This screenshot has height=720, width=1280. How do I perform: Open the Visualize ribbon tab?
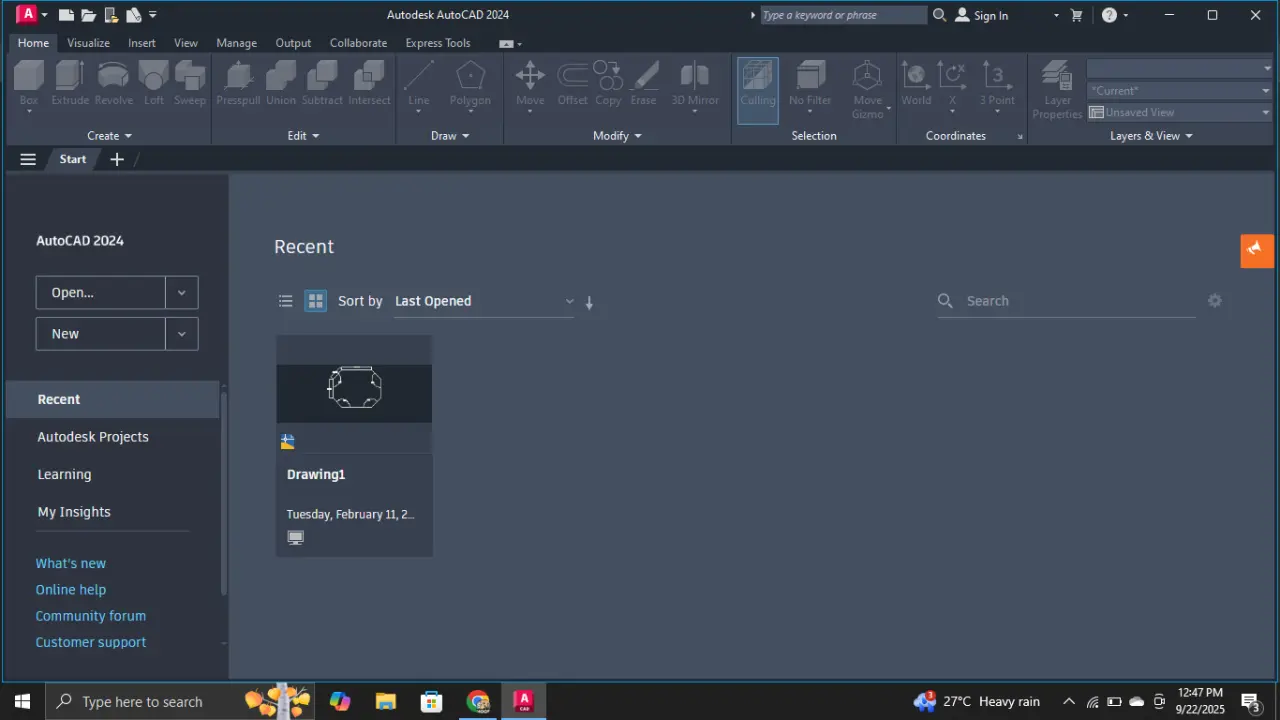tap(88, 43)
